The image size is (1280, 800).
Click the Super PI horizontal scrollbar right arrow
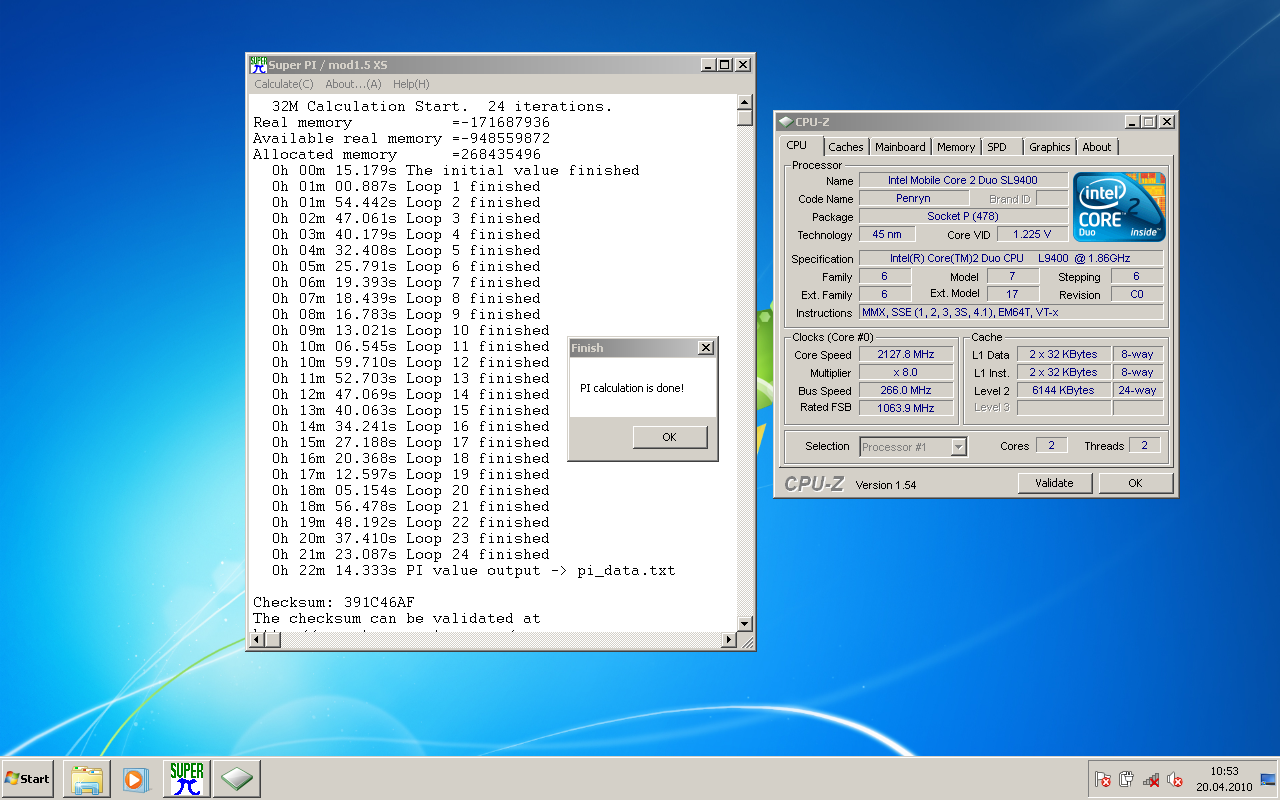[728, 639]
